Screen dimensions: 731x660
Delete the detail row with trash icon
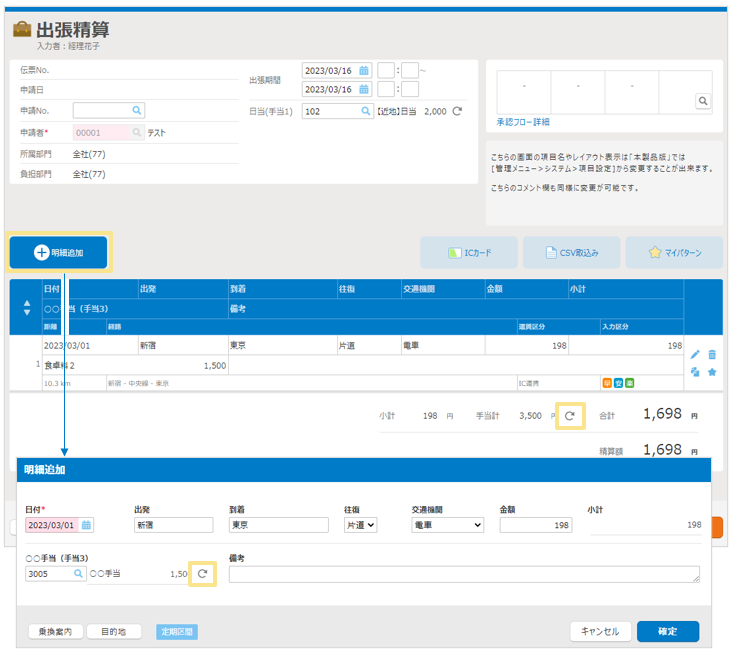point(712,354)
